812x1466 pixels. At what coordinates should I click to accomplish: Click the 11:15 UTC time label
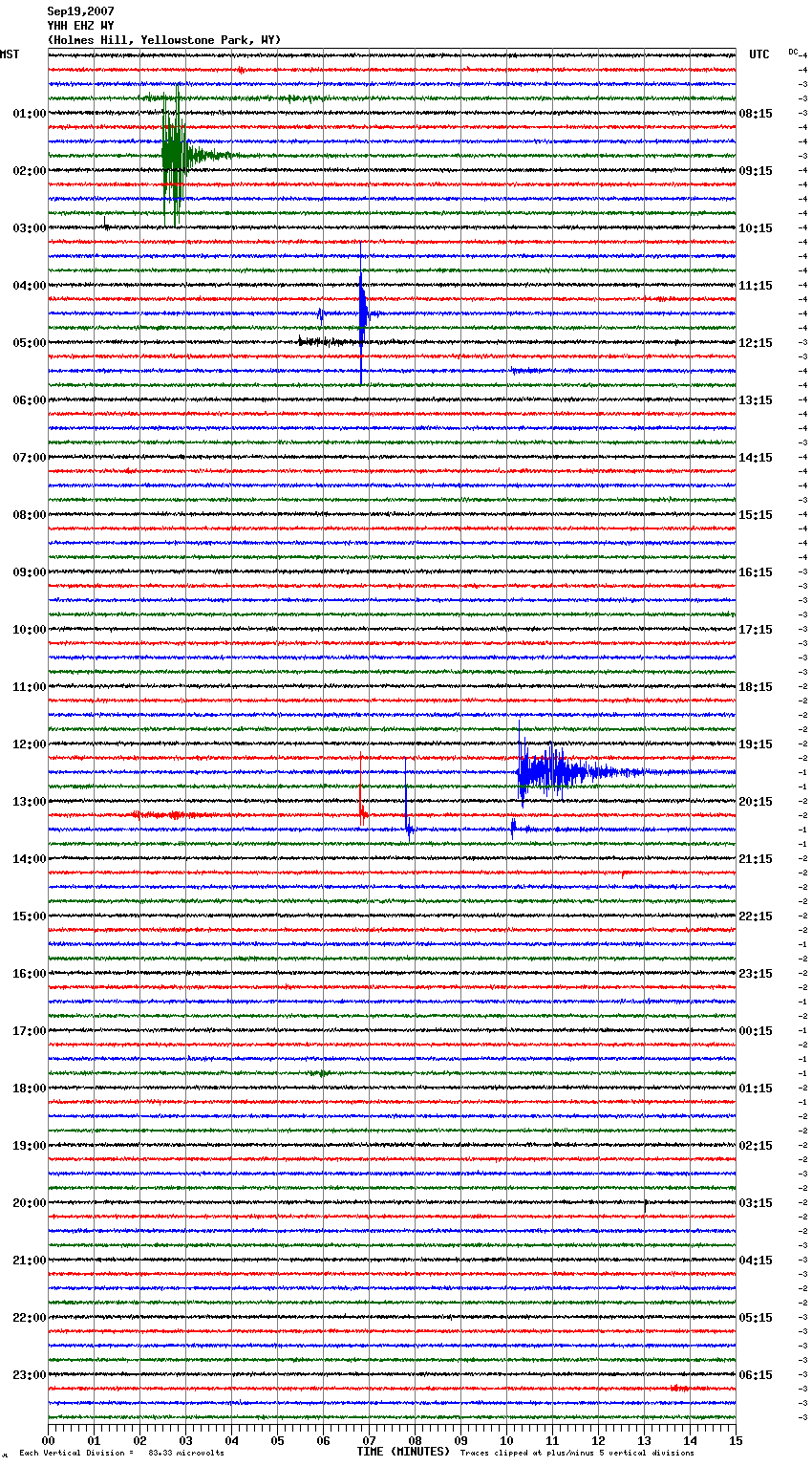(756, 286)
